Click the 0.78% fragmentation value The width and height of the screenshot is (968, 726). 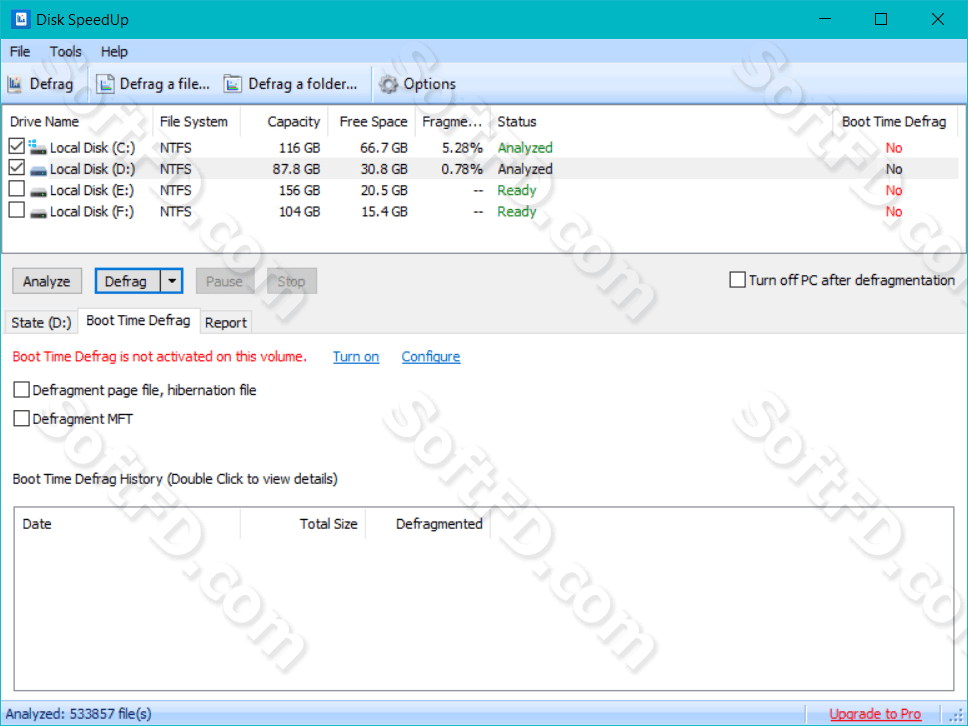(x=462, y=169)
